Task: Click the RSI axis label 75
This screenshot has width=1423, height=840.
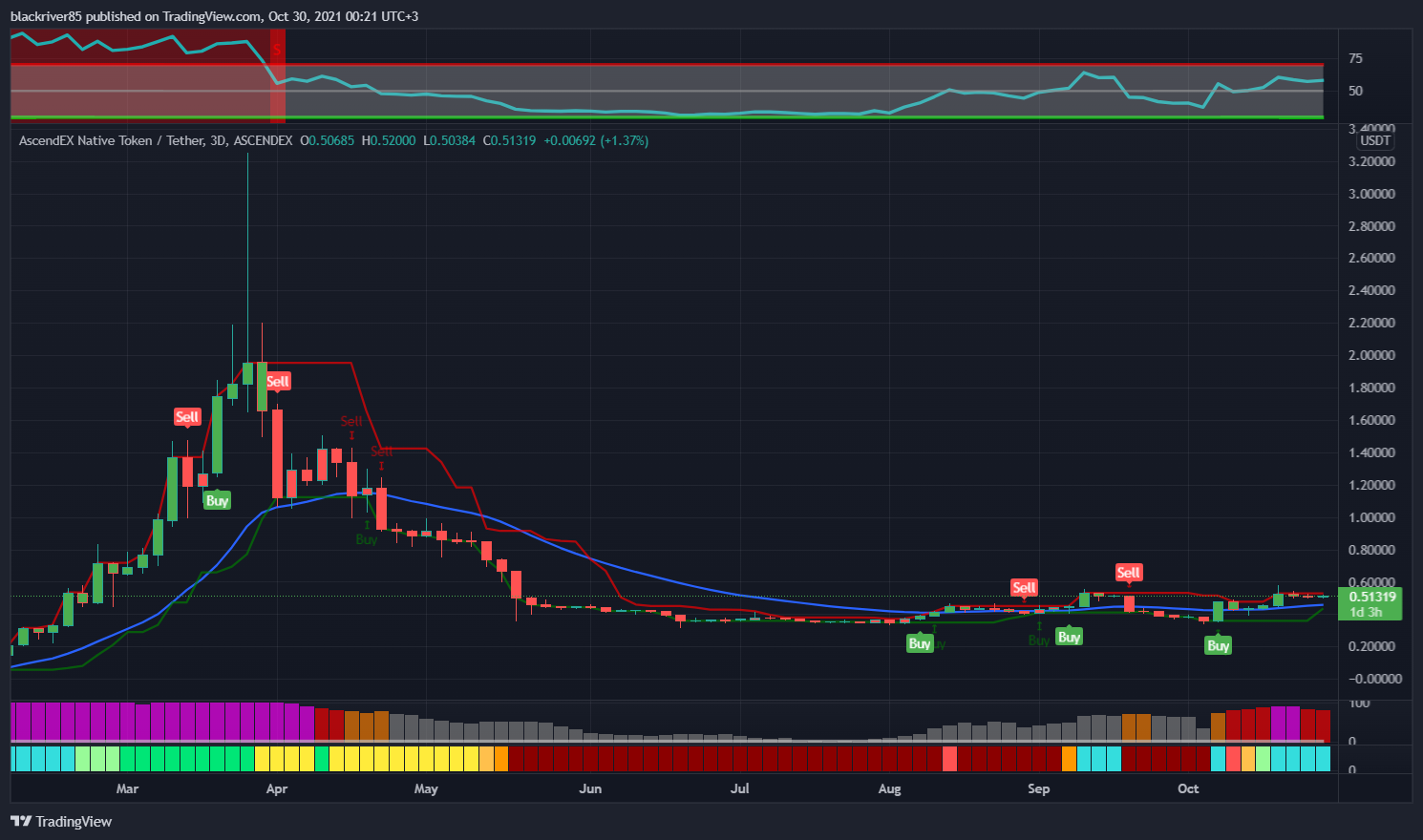Action: [x=1355, y=58]
